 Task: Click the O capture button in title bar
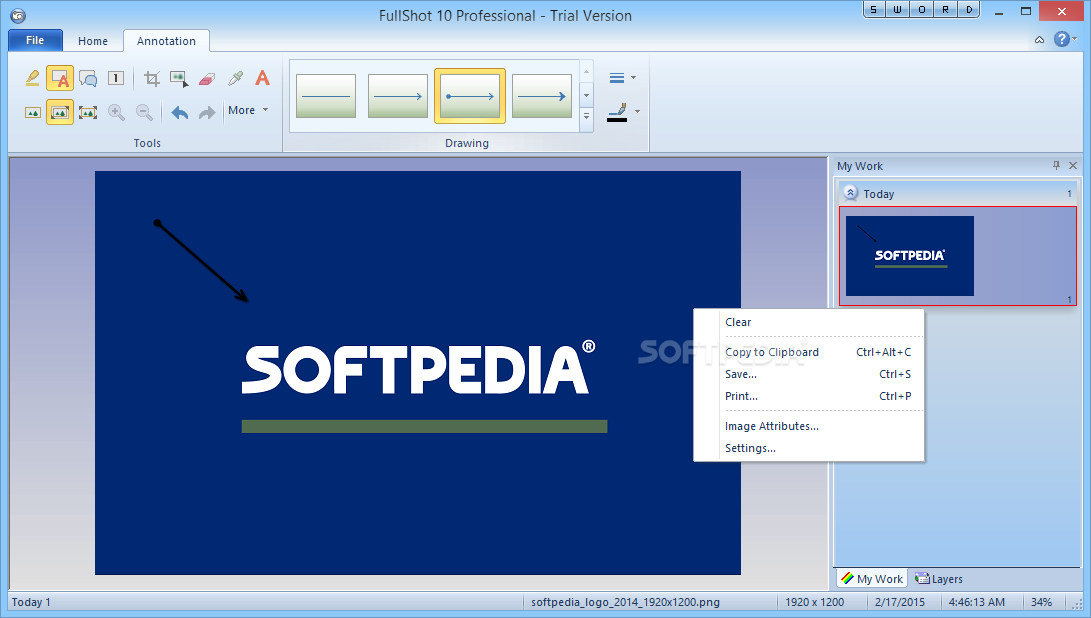tap(922, 10)
